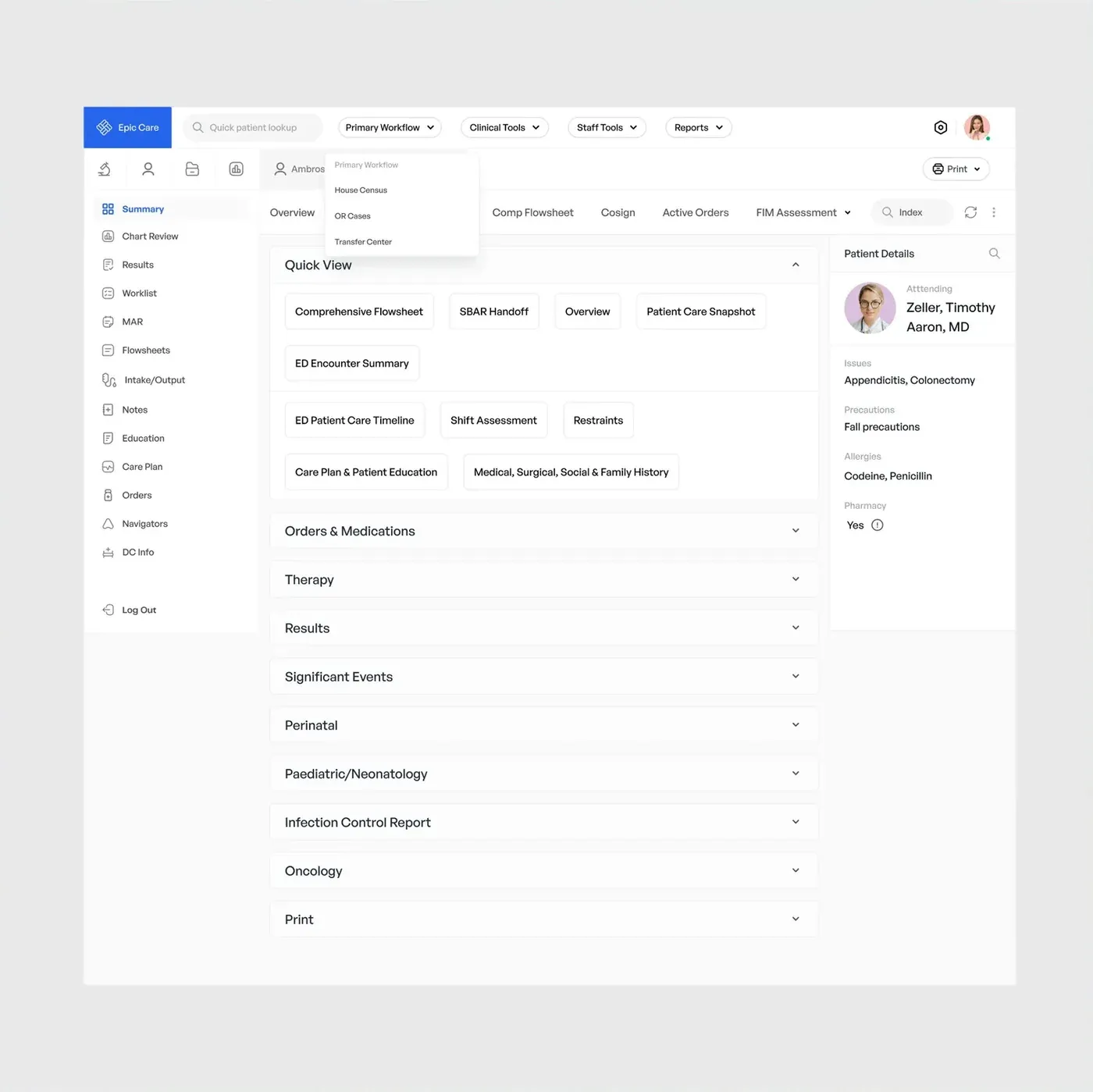Image resolution: width=1093 pixels, height=1092 pixels.
Task: Open the three-dot more options menu
Action: click(x=994, y=212)
